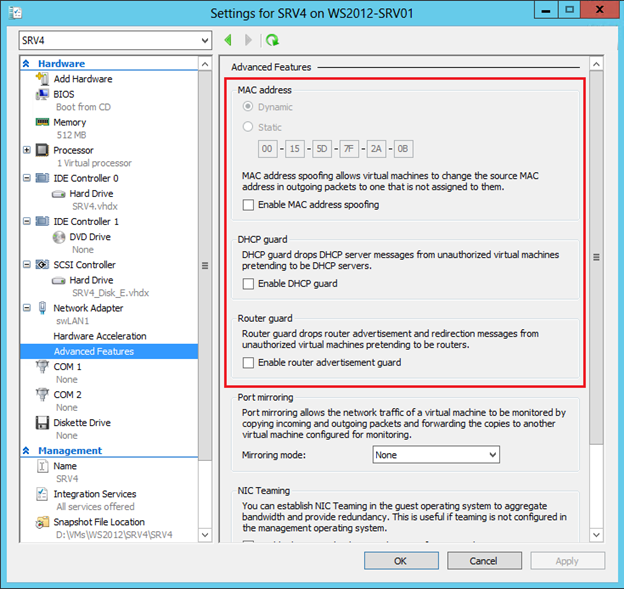Click the Snapshot File Location item
This screenshot has height=589, width=624.
(99, 522)
